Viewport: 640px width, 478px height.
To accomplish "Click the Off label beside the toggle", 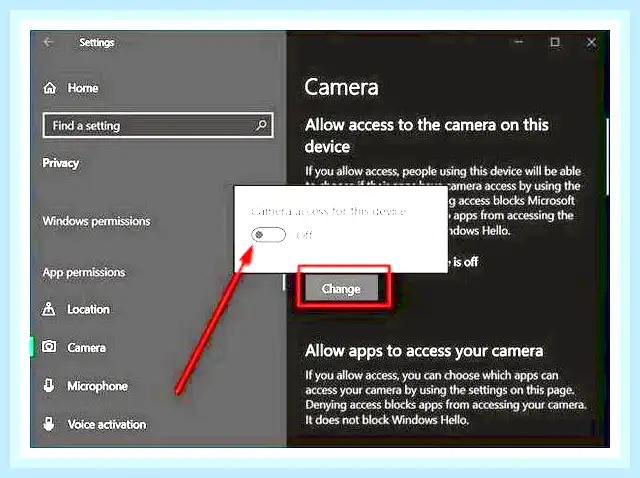I will (304, 235).
